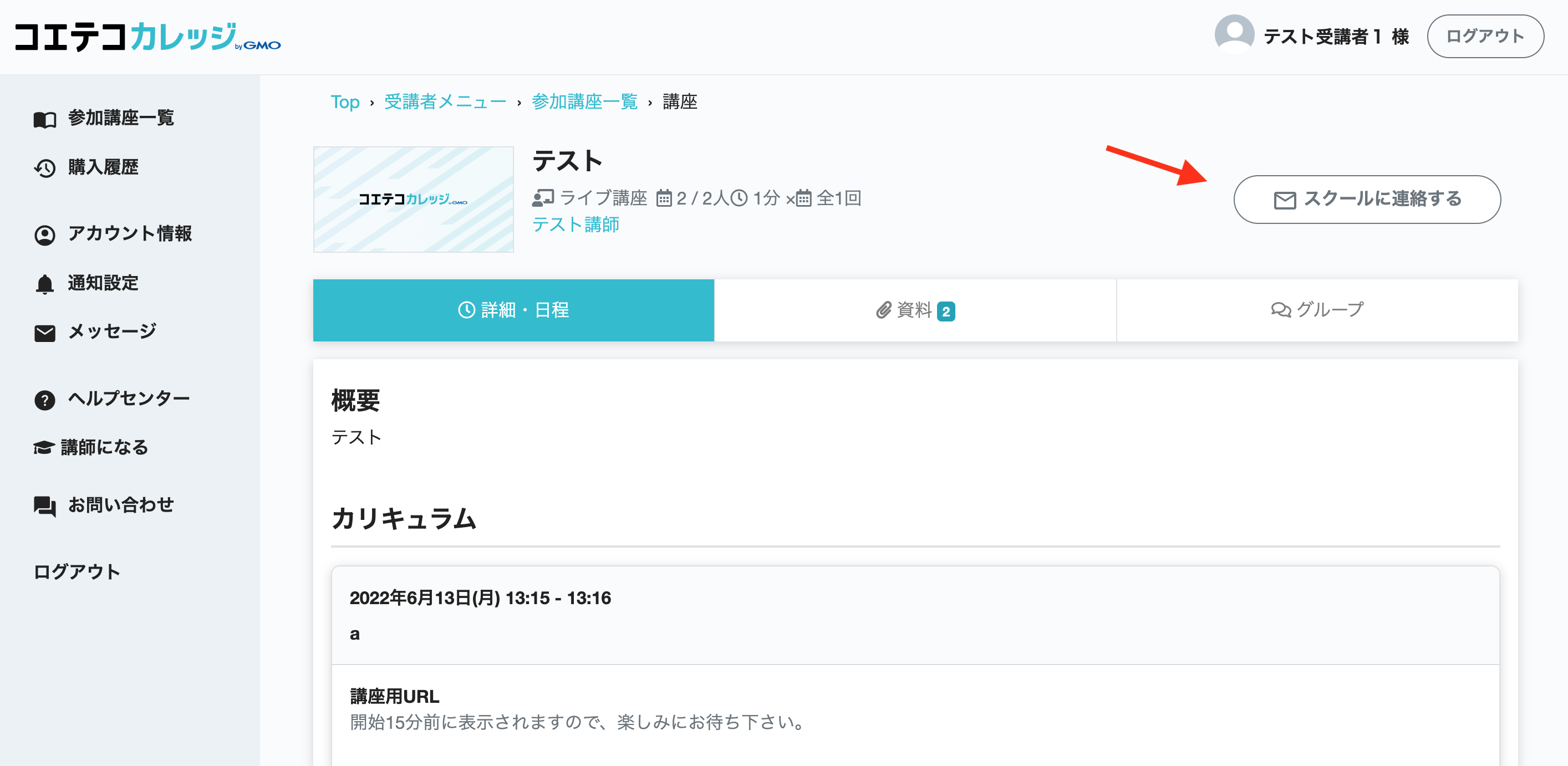Select 講師になる in the sidebar
This screenshot has height=766, width=1568.
pyautogui.click(x=91, y=448)
